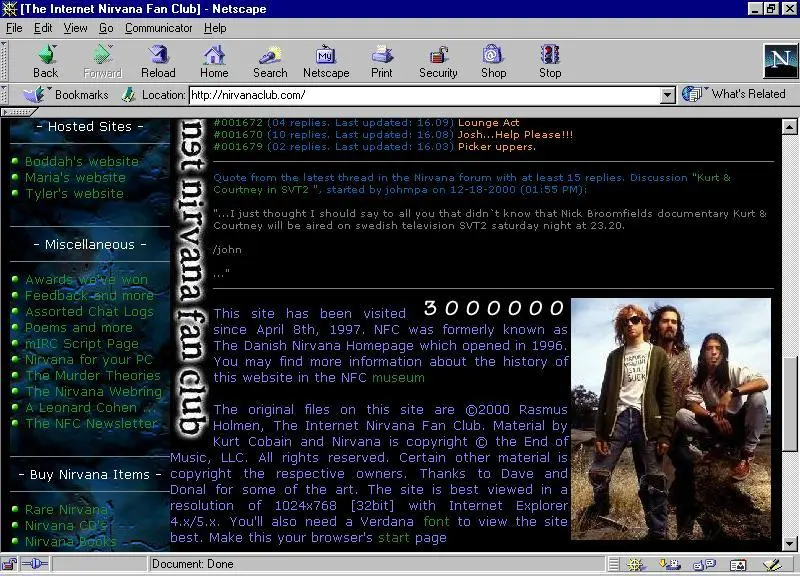800x576 pixels.
Task: Click the NFC museum link
Action: 398,378
